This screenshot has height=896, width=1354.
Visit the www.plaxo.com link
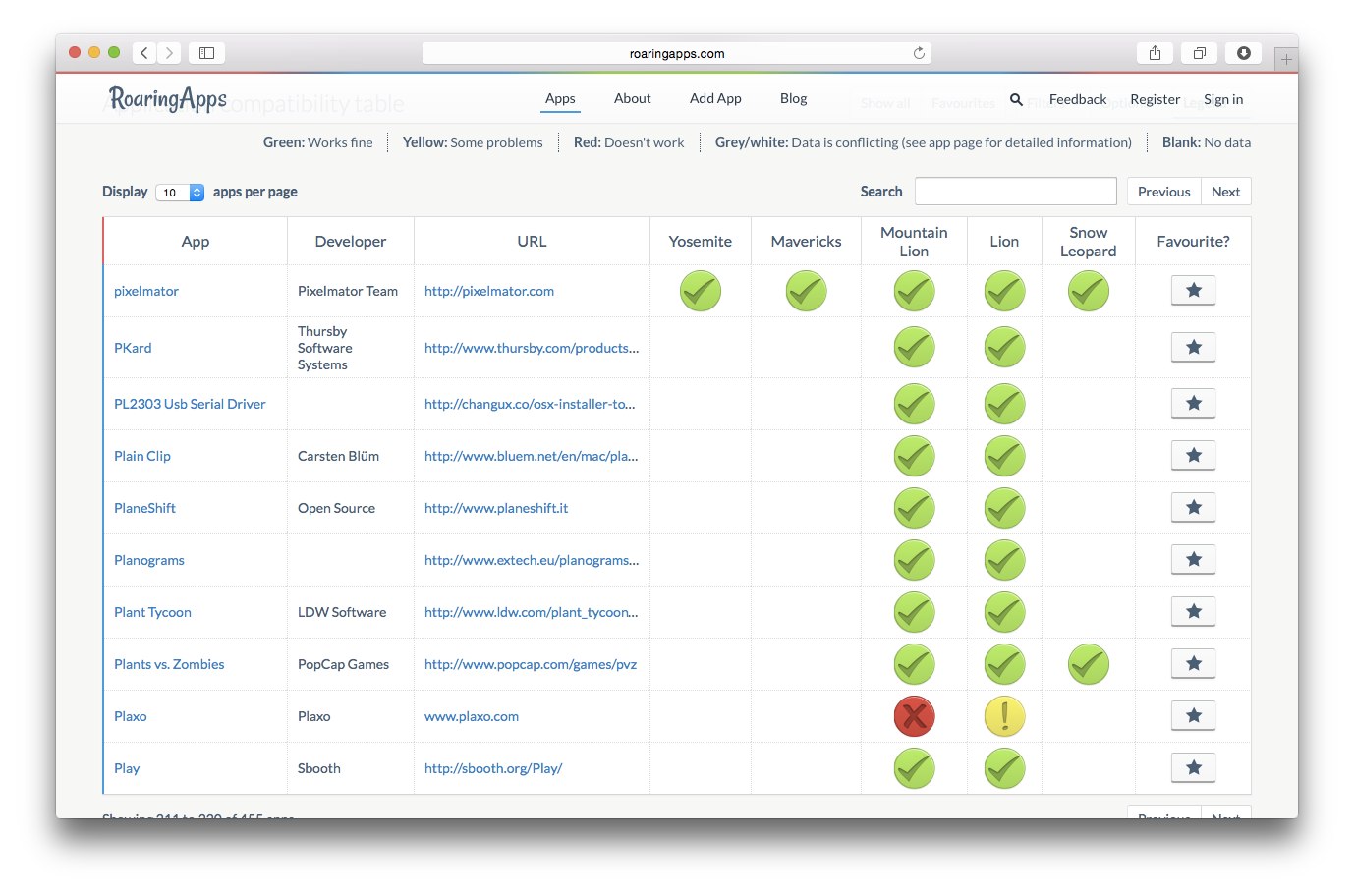coord(472,716)
